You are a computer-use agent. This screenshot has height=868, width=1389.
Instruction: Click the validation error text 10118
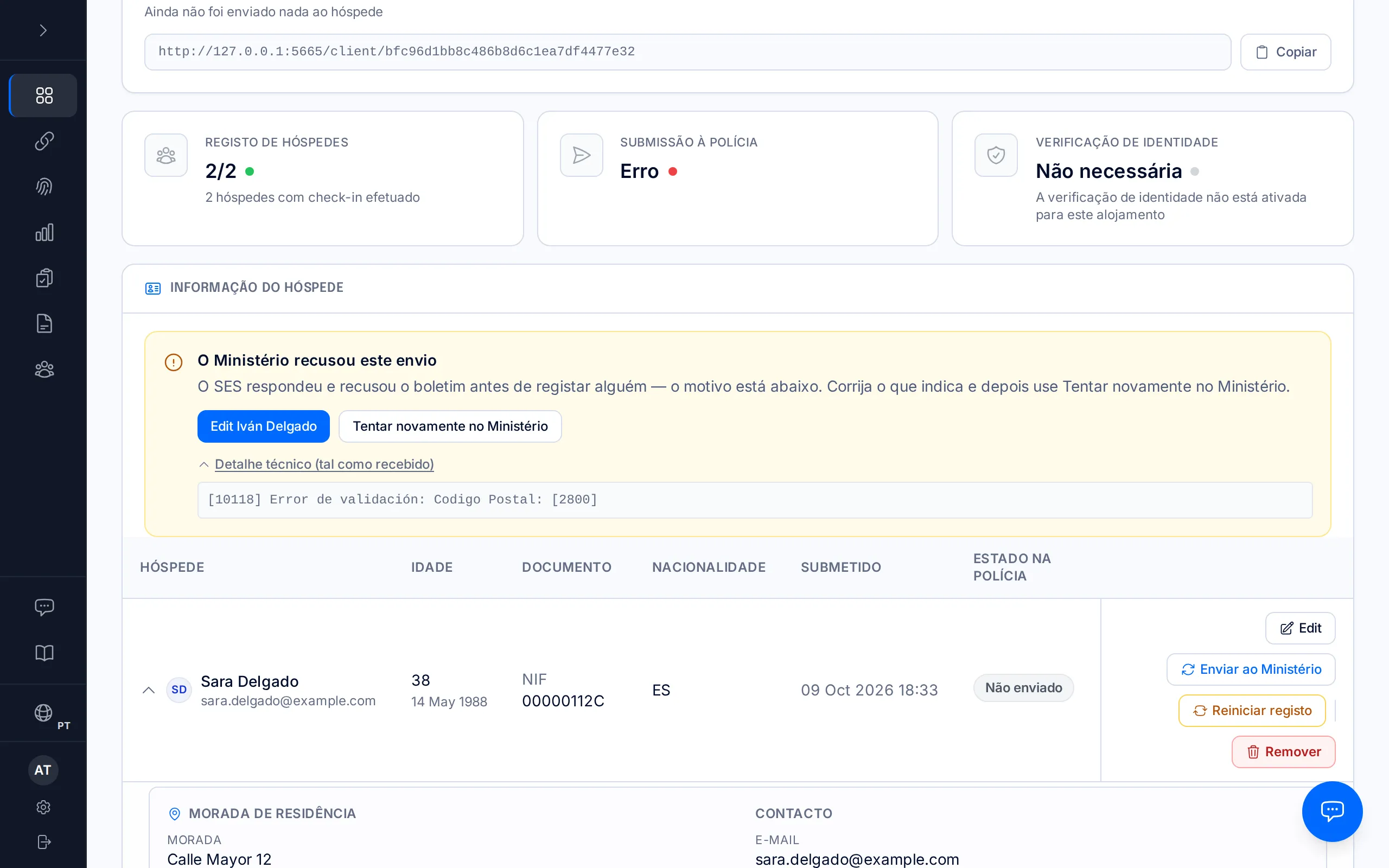[x=403, y=500]
